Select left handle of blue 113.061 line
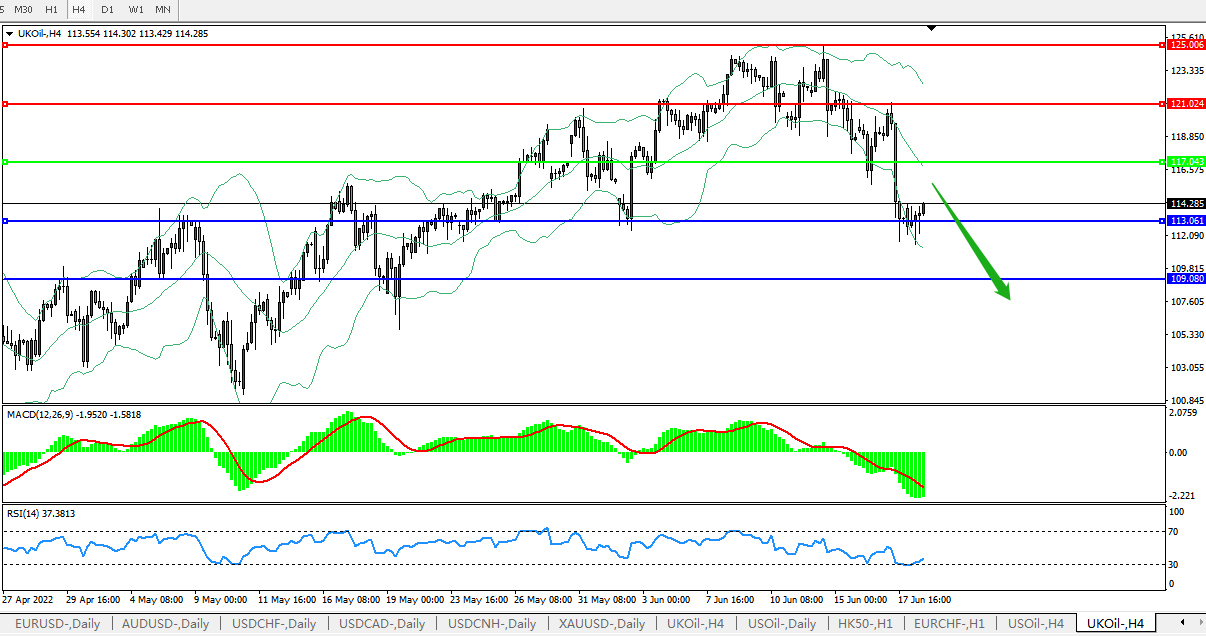The image size is (1206, 636). pyautogui.click(x=6, y=221)
